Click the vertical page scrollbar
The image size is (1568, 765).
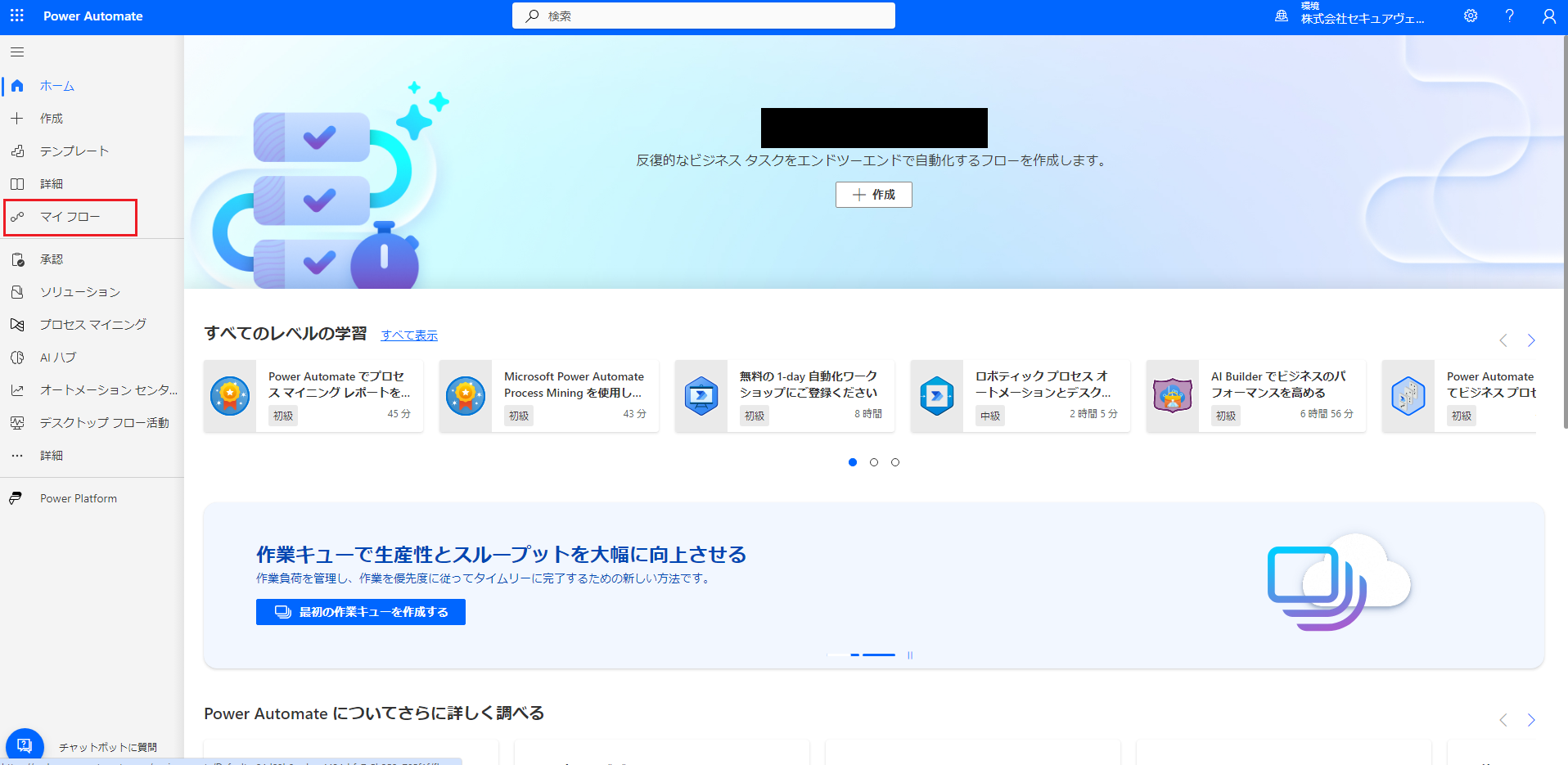1564,232
